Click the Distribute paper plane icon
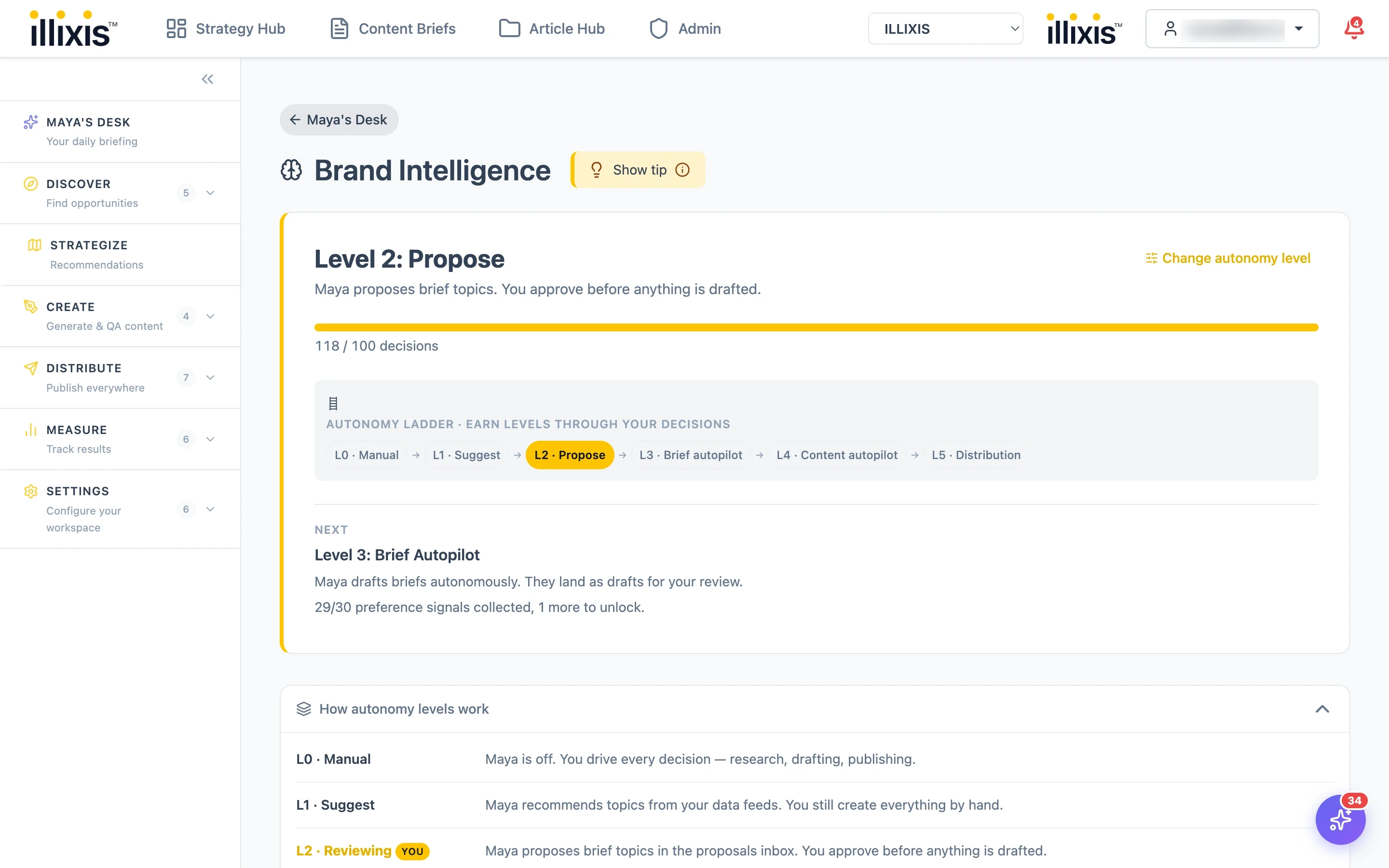Image resolution: width=1389 pixels, height=868 pixels. point(30,368)
